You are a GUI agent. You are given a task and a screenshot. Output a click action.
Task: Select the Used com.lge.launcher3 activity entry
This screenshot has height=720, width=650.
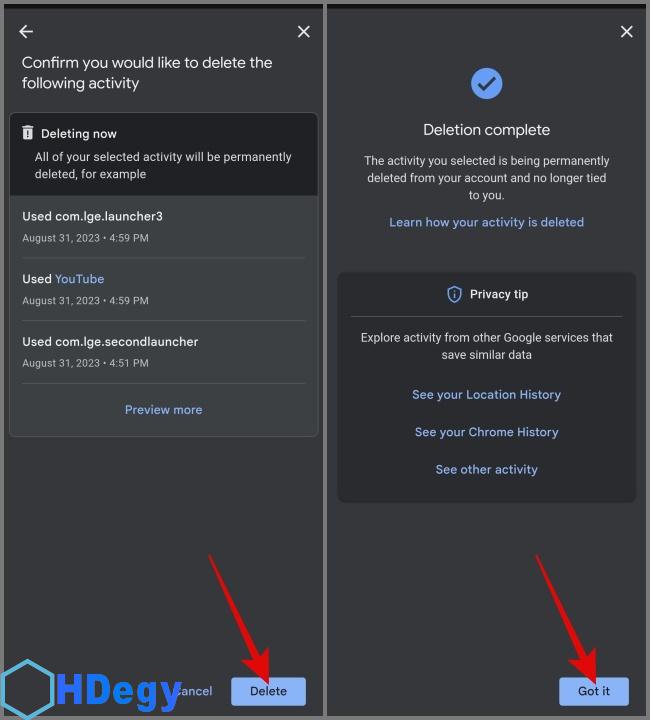click(x=163, y=226)
